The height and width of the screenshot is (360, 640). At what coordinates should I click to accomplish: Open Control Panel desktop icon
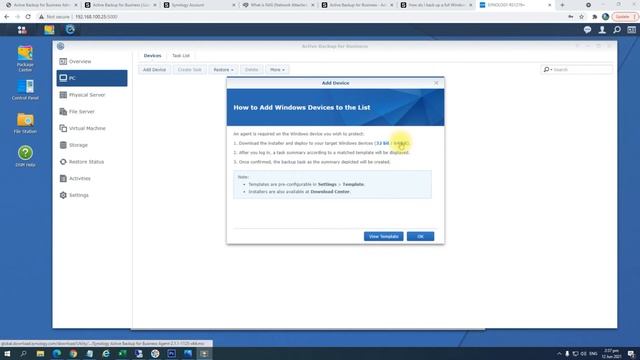[25, 90]
